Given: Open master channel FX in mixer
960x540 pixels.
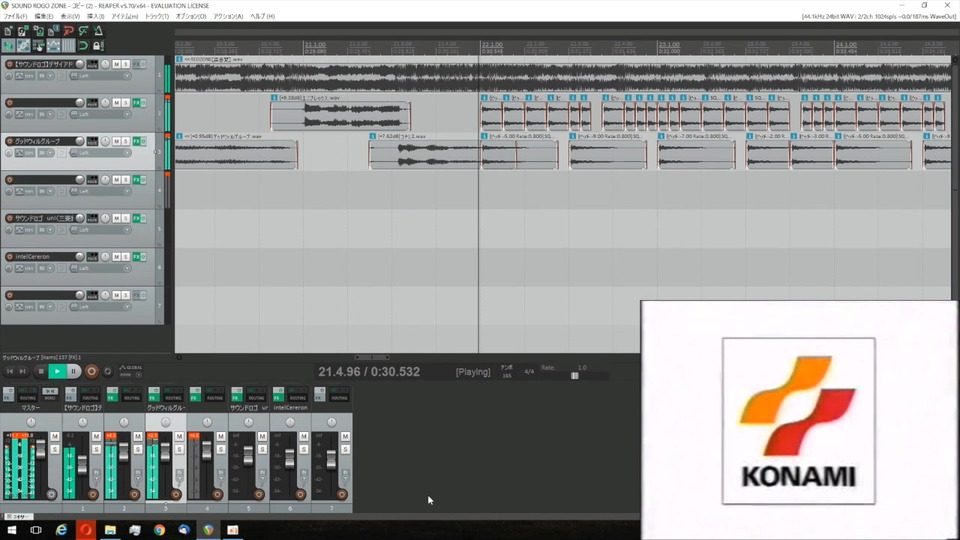Looking at the screenshot, I should point(8,394).
